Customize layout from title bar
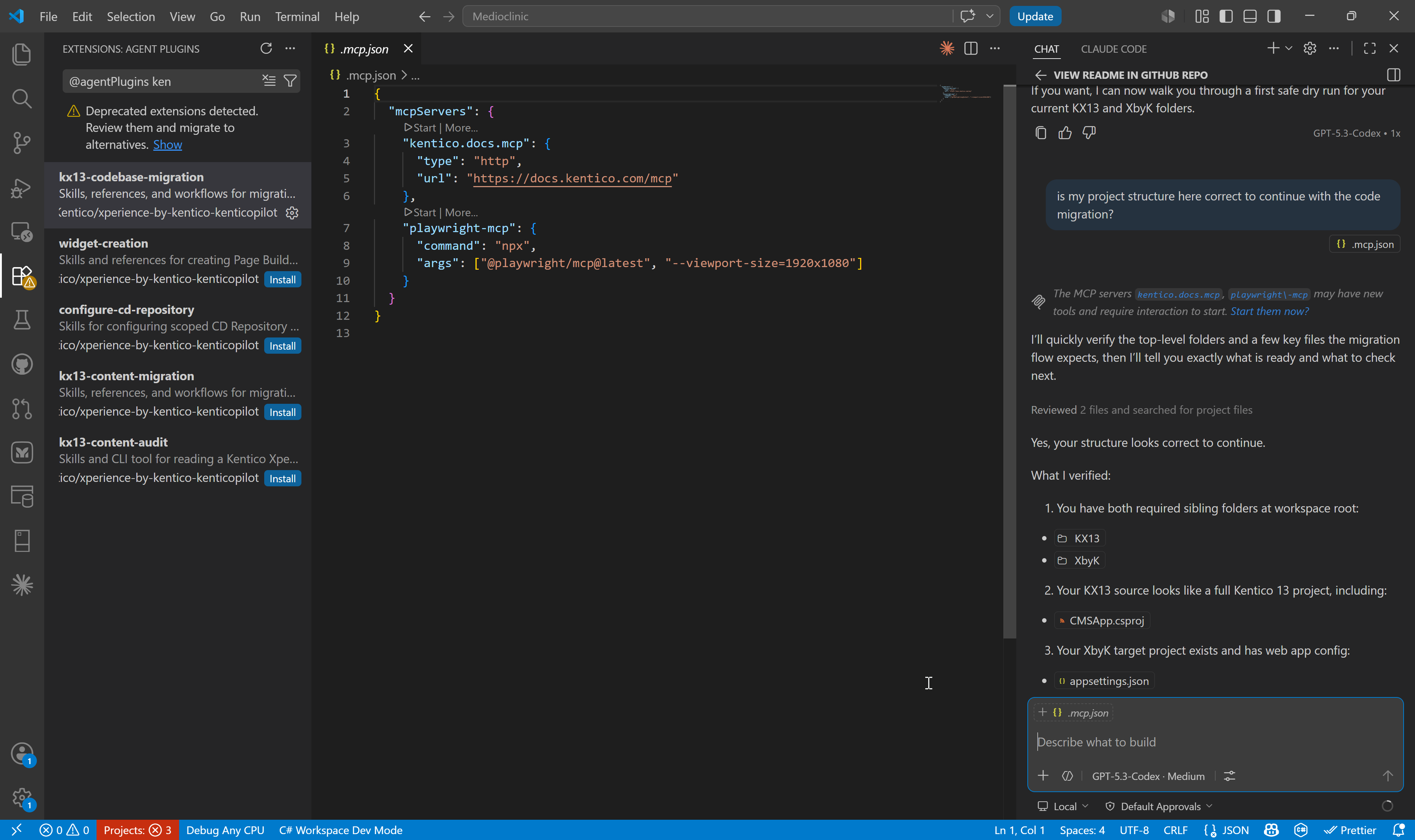 [1202, 17]
